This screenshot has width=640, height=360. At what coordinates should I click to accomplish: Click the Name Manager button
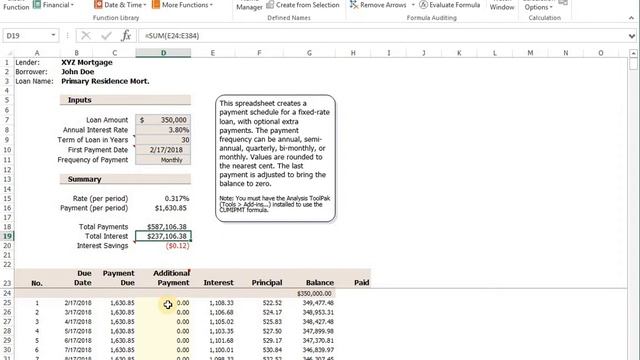(x=249, y=6)
